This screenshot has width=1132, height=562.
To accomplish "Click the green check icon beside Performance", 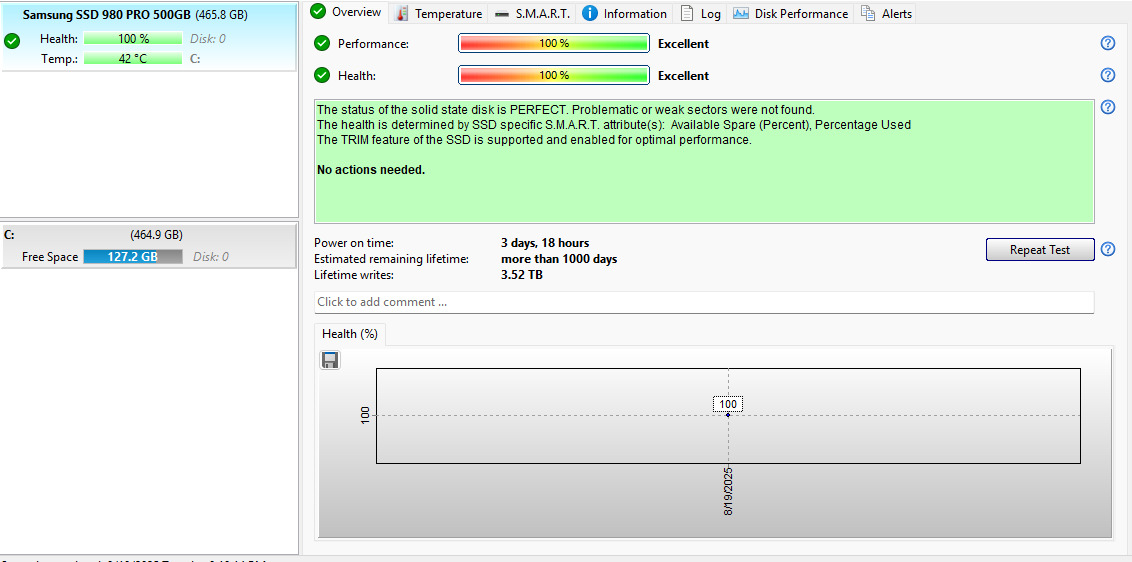I will point(322,43).
